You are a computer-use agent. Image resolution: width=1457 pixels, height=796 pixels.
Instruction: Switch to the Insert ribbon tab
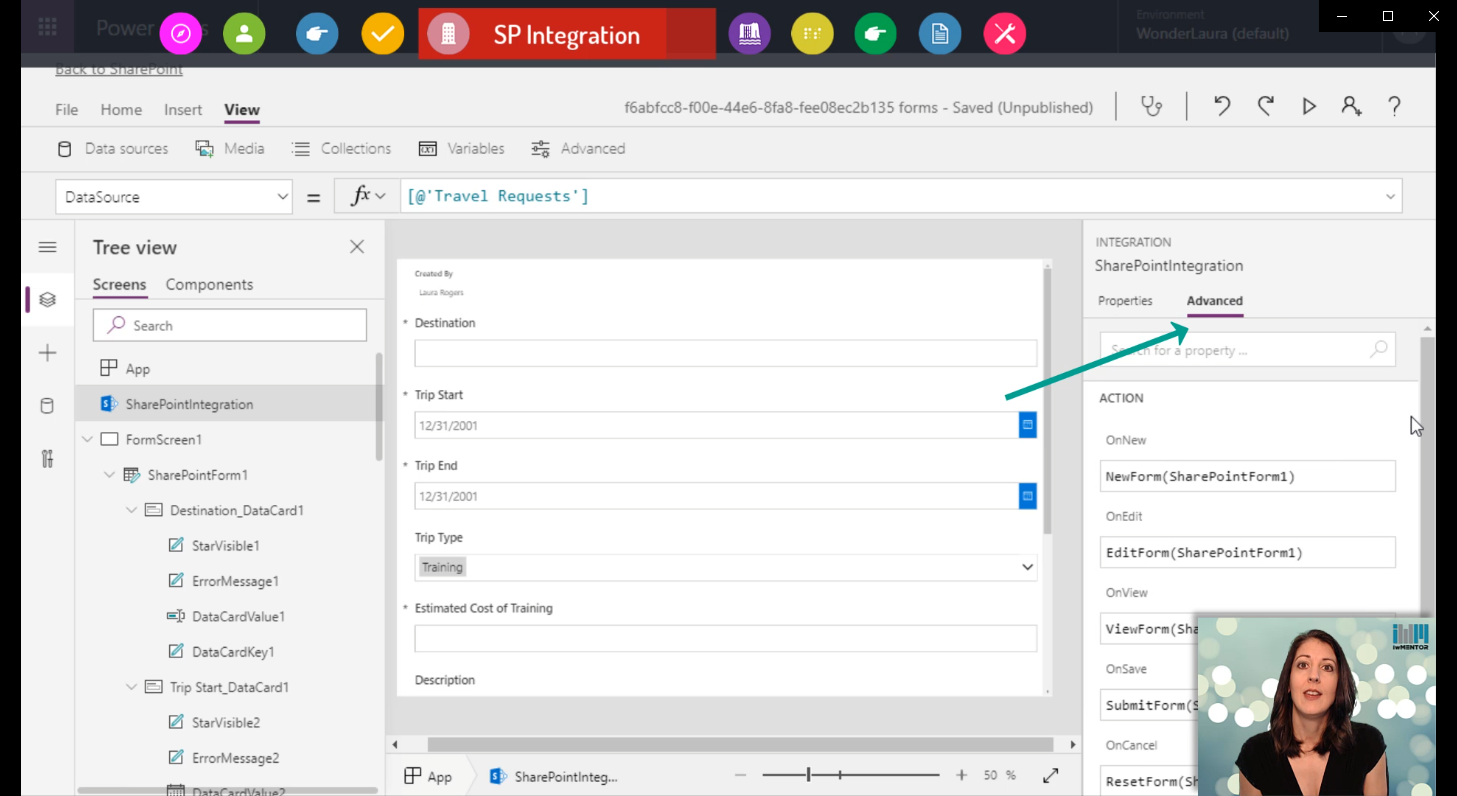(x=183, y=110)
